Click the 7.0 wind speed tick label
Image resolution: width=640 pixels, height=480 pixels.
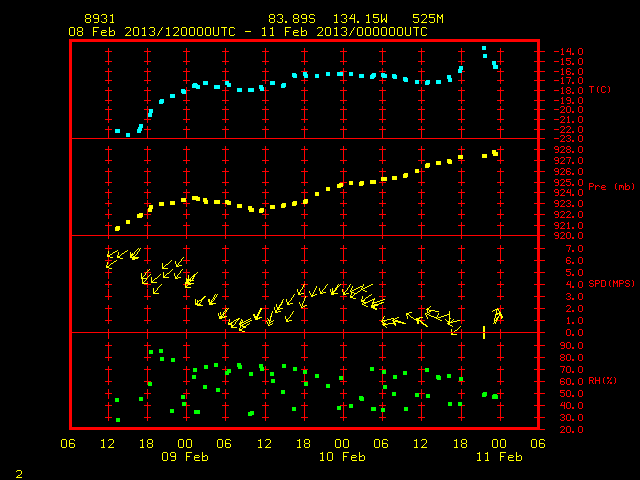click(574, 249)
